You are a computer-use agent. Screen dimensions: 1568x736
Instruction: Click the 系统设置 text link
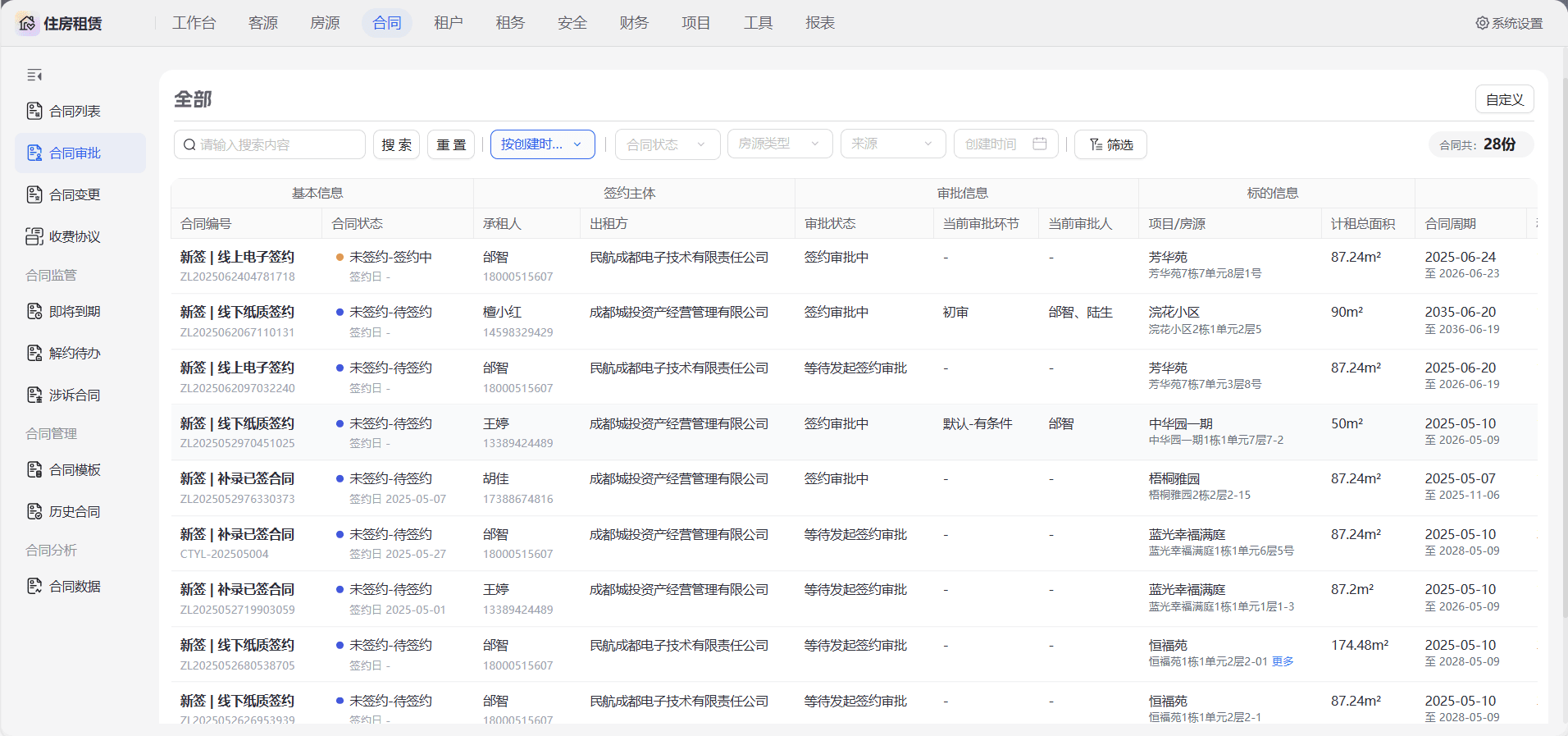[x=1517, y=23]
